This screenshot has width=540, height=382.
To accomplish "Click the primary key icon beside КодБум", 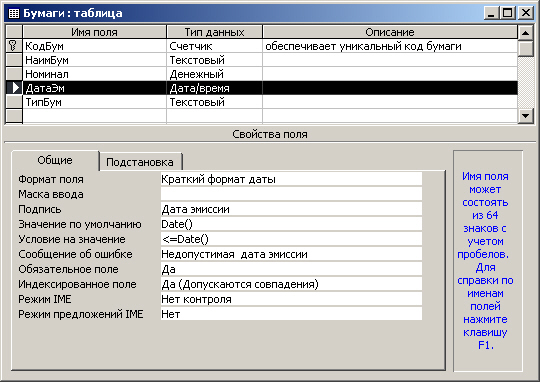I will pyautogui.click(x=13, y=46).
